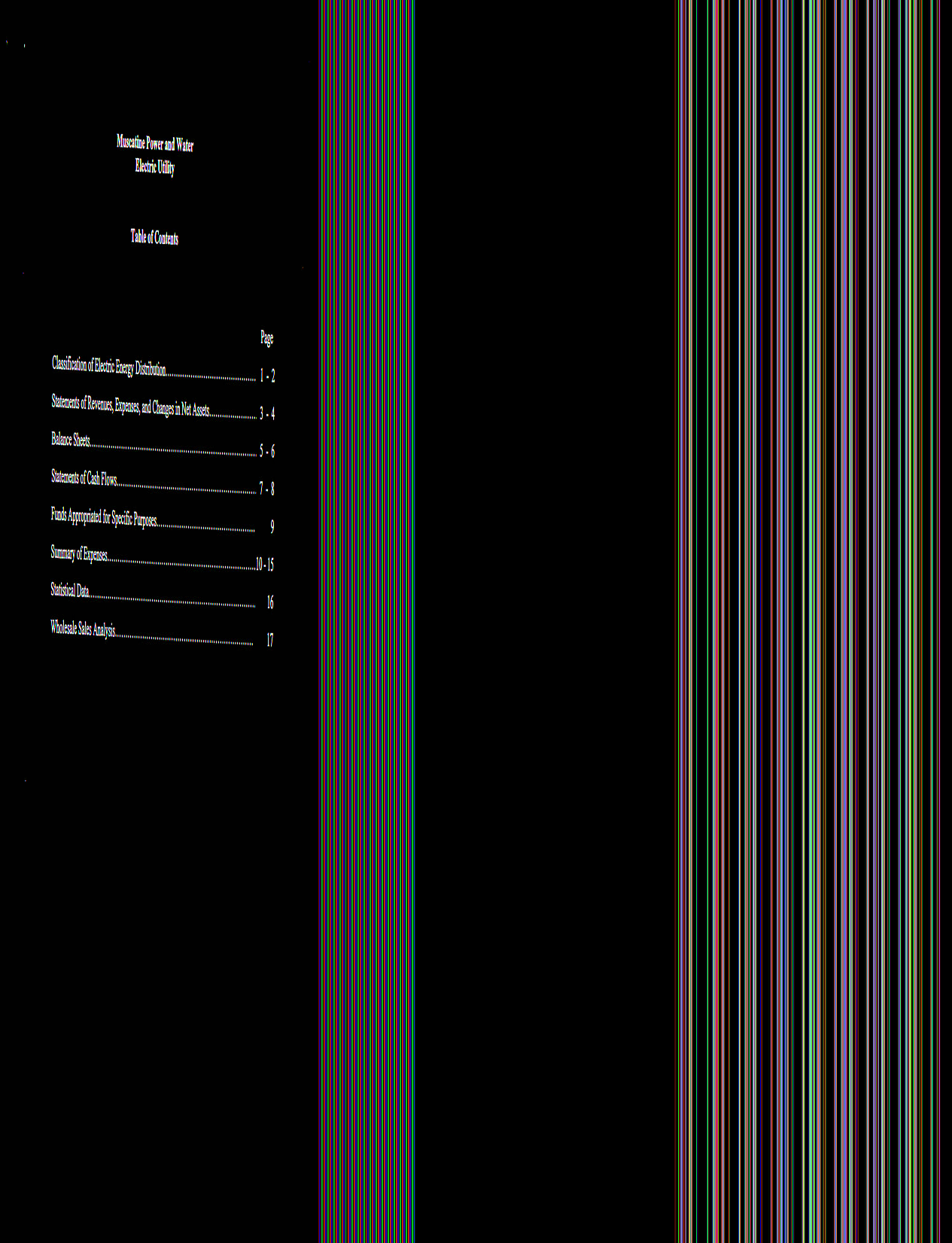952x1243 pixels.
Task: Click page numbers 3 - 4
Action: coord(267,413)
